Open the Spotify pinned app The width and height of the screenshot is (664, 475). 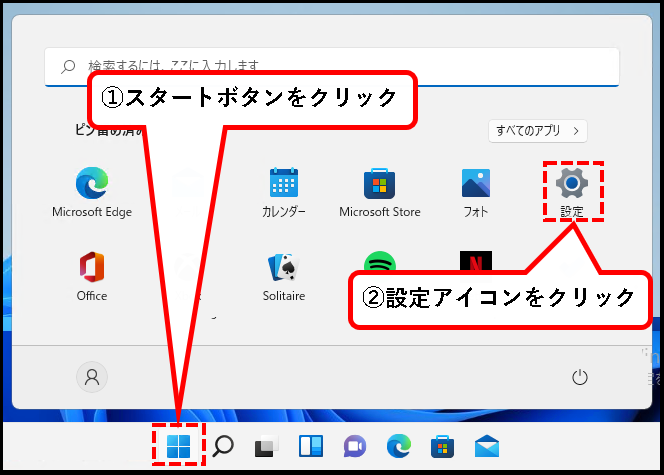point(380,261)
